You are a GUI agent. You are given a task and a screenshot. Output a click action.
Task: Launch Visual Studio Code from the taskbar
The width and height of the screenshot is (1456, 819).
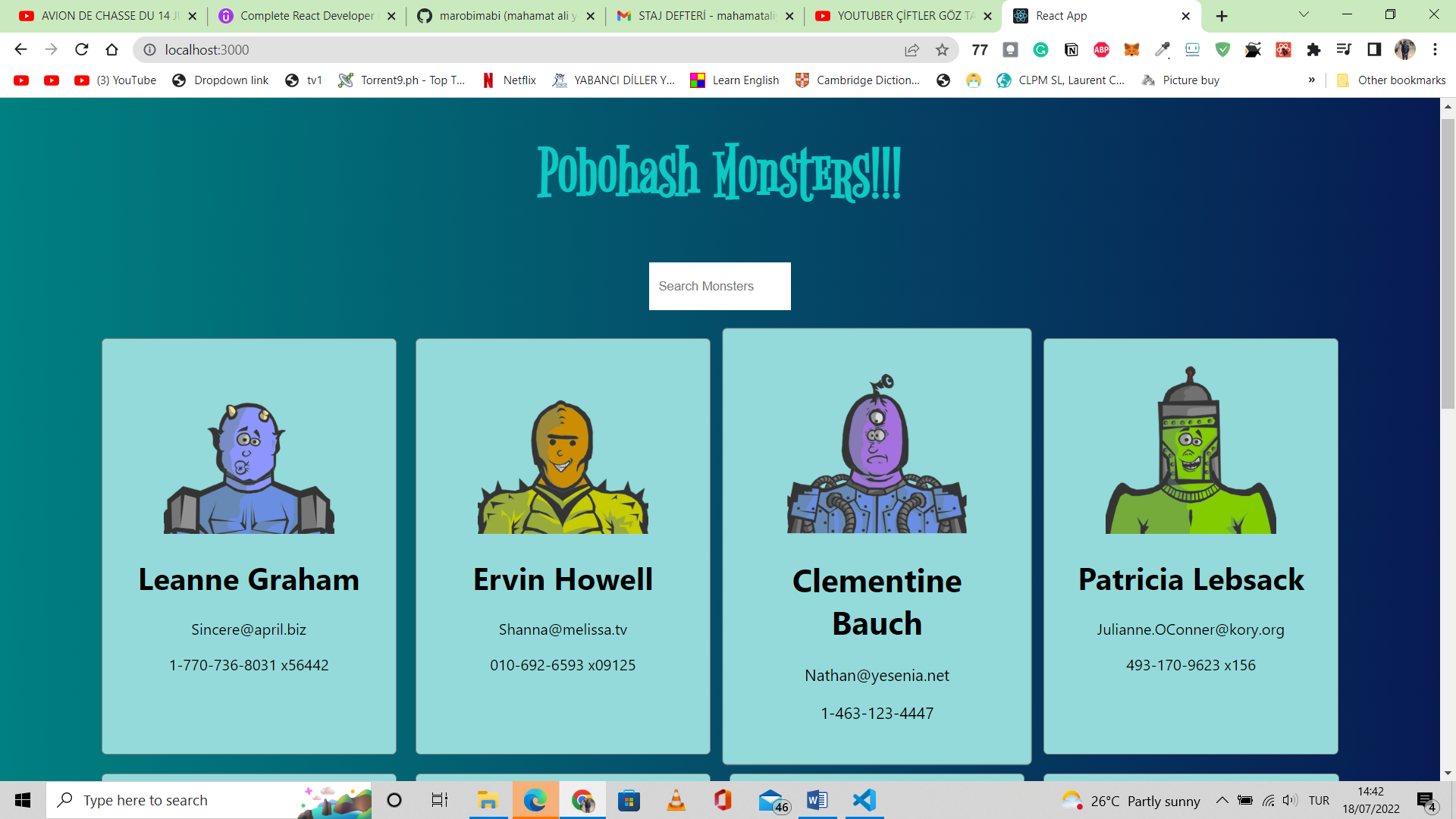pos(863,800)
